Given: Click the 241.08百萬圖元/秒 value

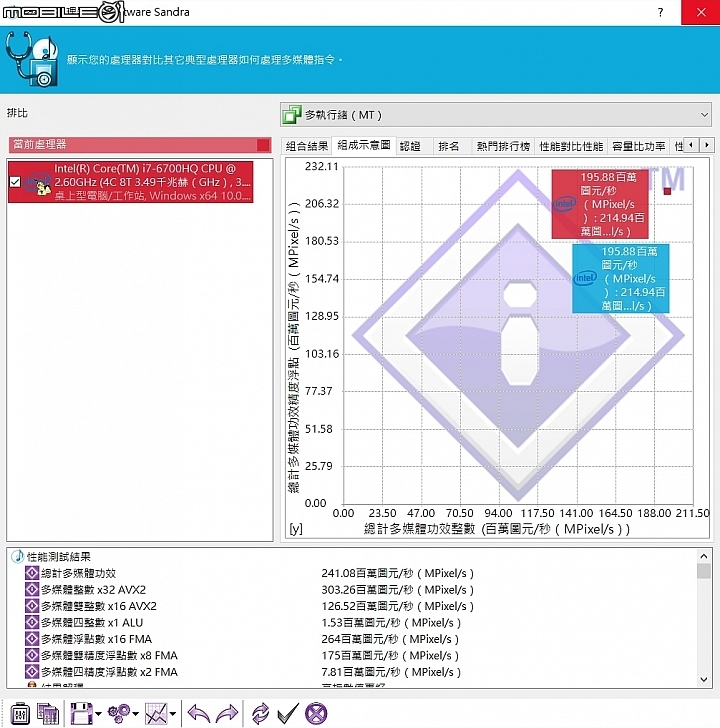Looking at the screenshot, I should [397, 573].
